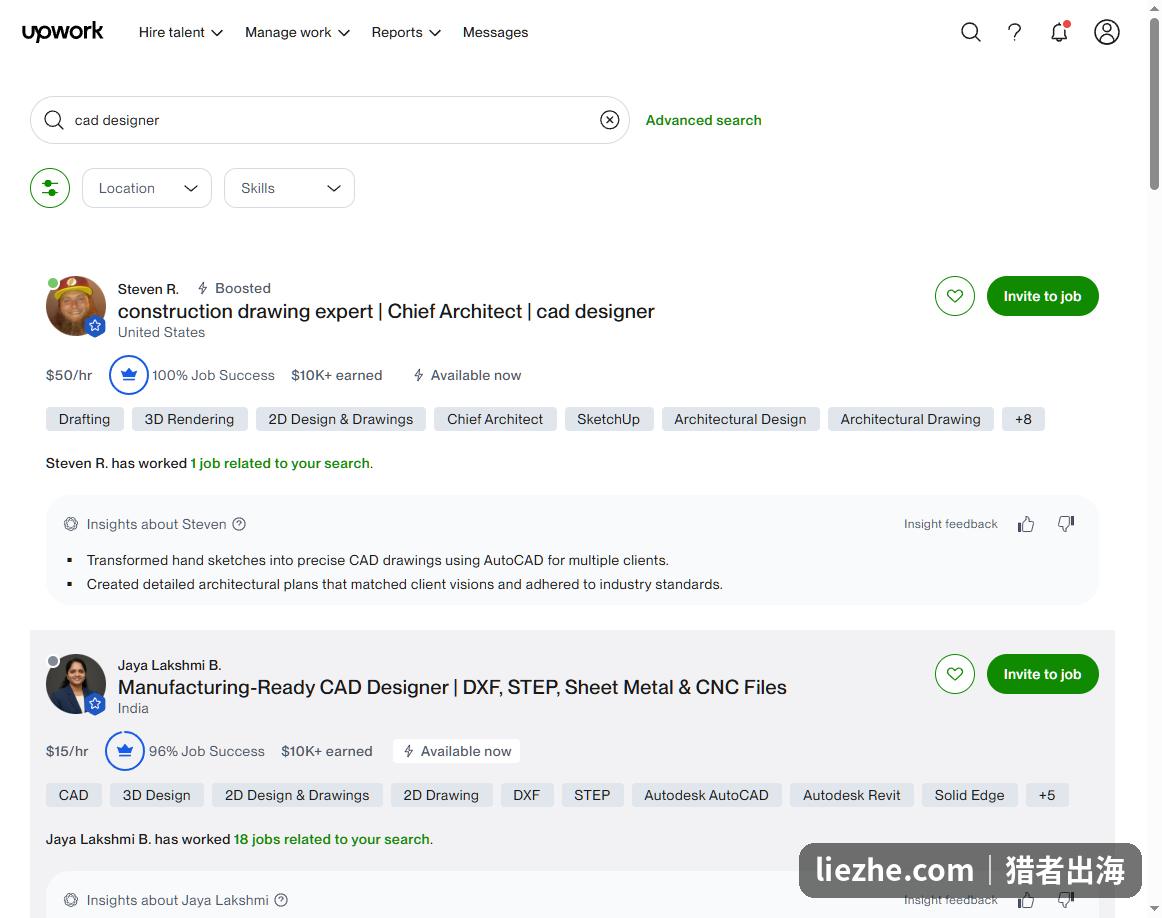1162x918 pixels.
Task: Click the SketchUp skill tag
Action: pos(608,419)
